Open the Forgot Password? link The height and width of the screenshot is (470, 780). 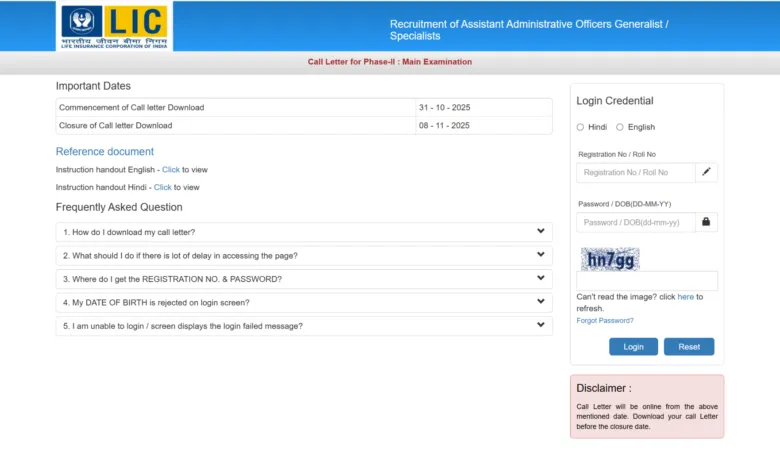(x=605, y=321)
